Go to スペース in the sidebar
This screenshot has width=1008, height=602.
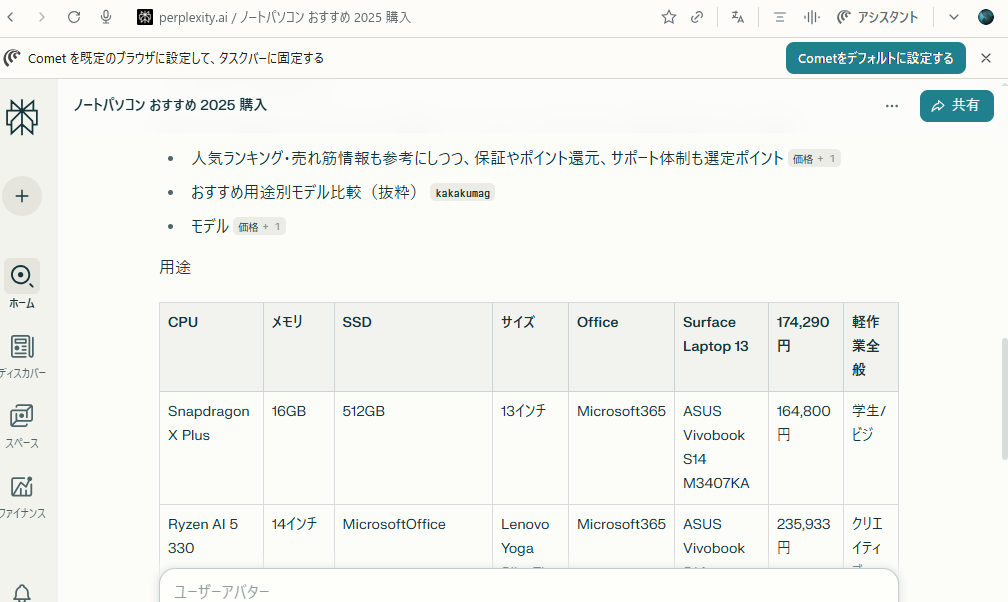click(x=22, y=417)
